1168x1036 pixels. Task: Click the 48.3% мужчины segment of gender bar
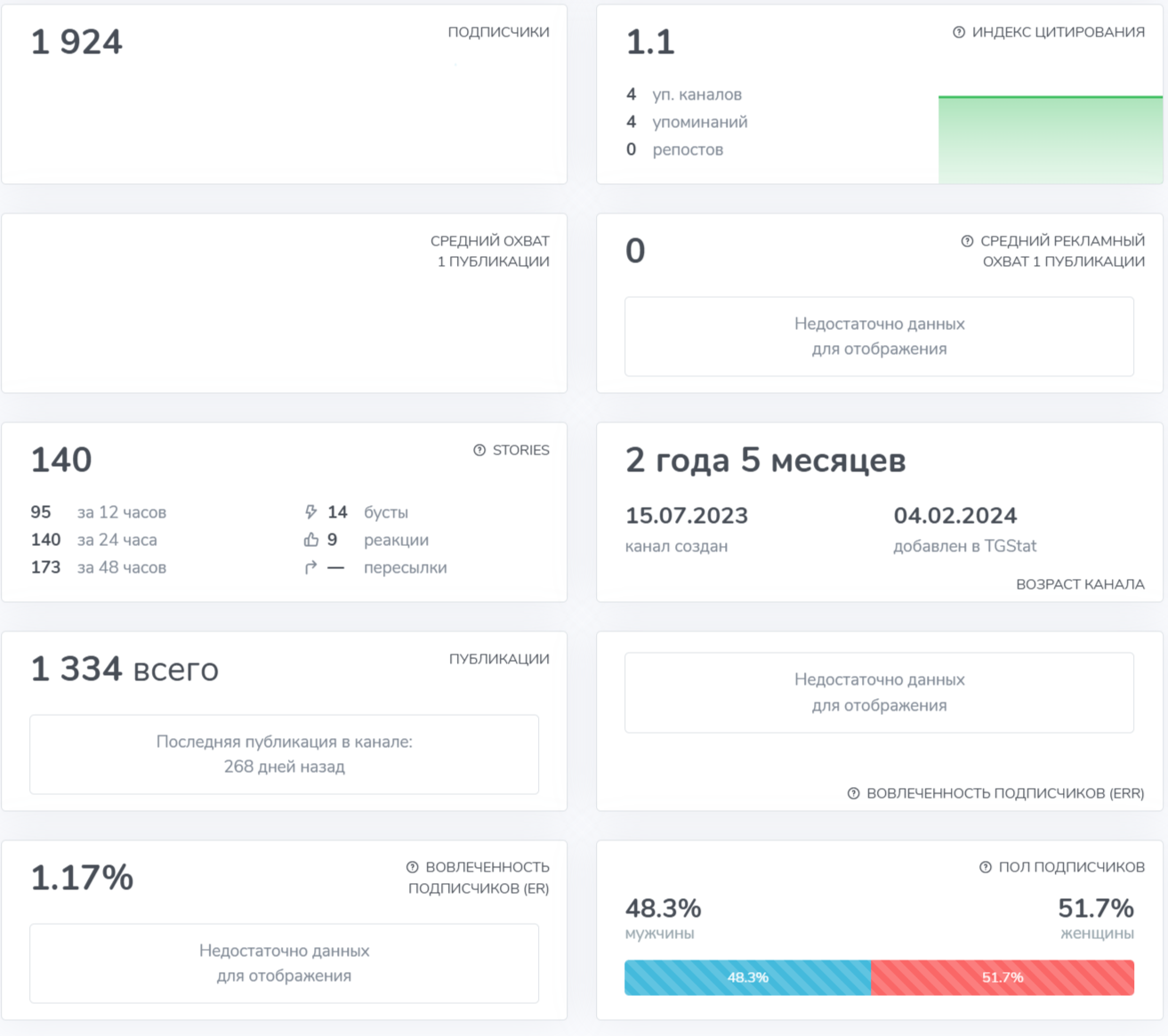pyautogui.click(x=747, y=976)
